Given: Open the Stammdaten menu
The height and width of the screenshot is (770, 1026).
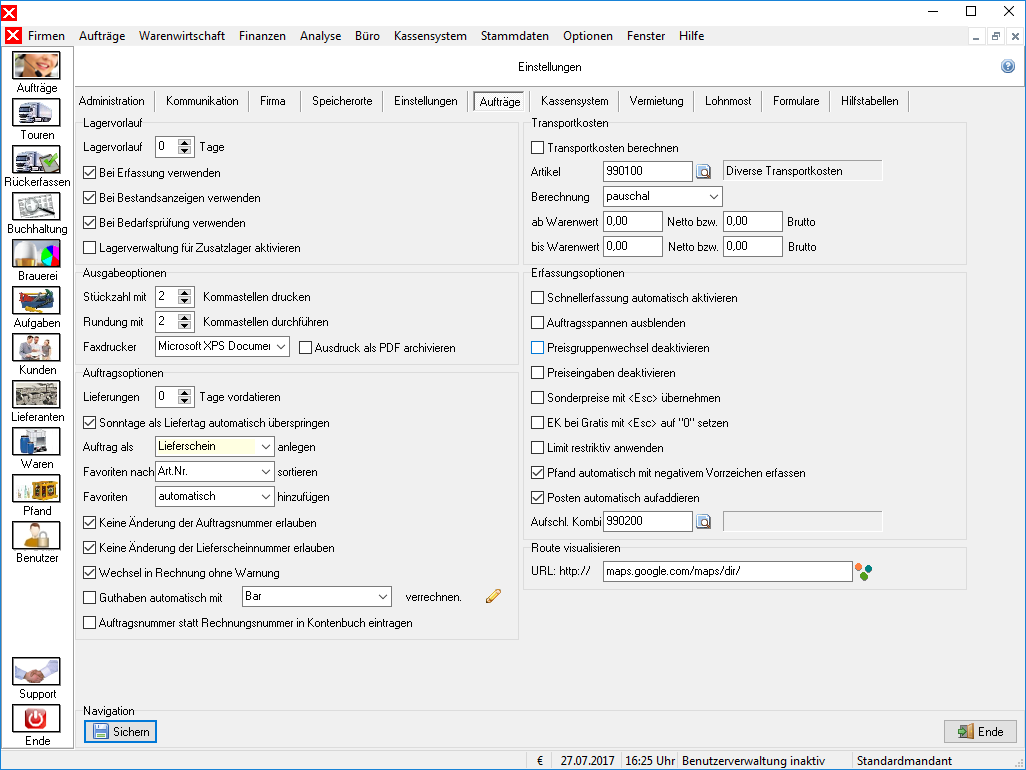Looking at the screenshot, I should point(515,36).
